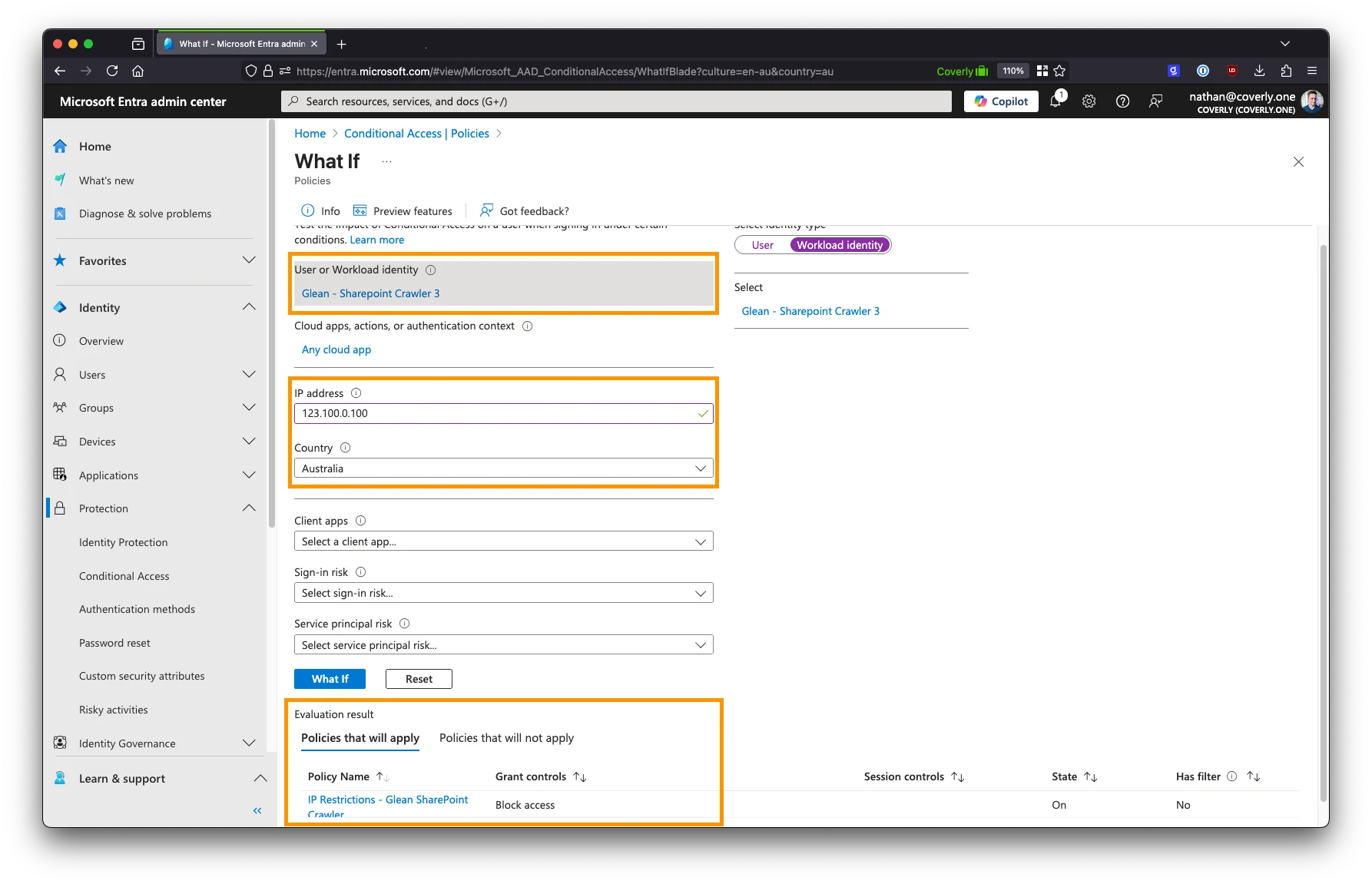This screenshot has width=1372, height=884.
Task: Click the browser reload icon
Action: coord(112,71)
